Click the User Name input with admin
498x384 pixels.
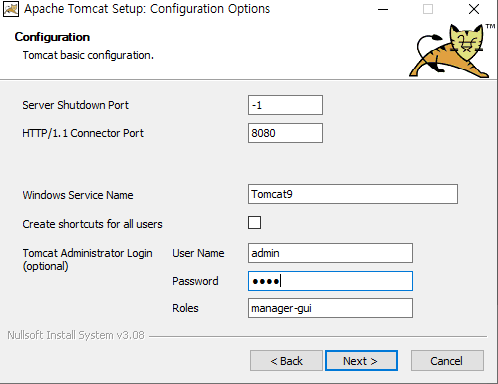pos(330,253)
